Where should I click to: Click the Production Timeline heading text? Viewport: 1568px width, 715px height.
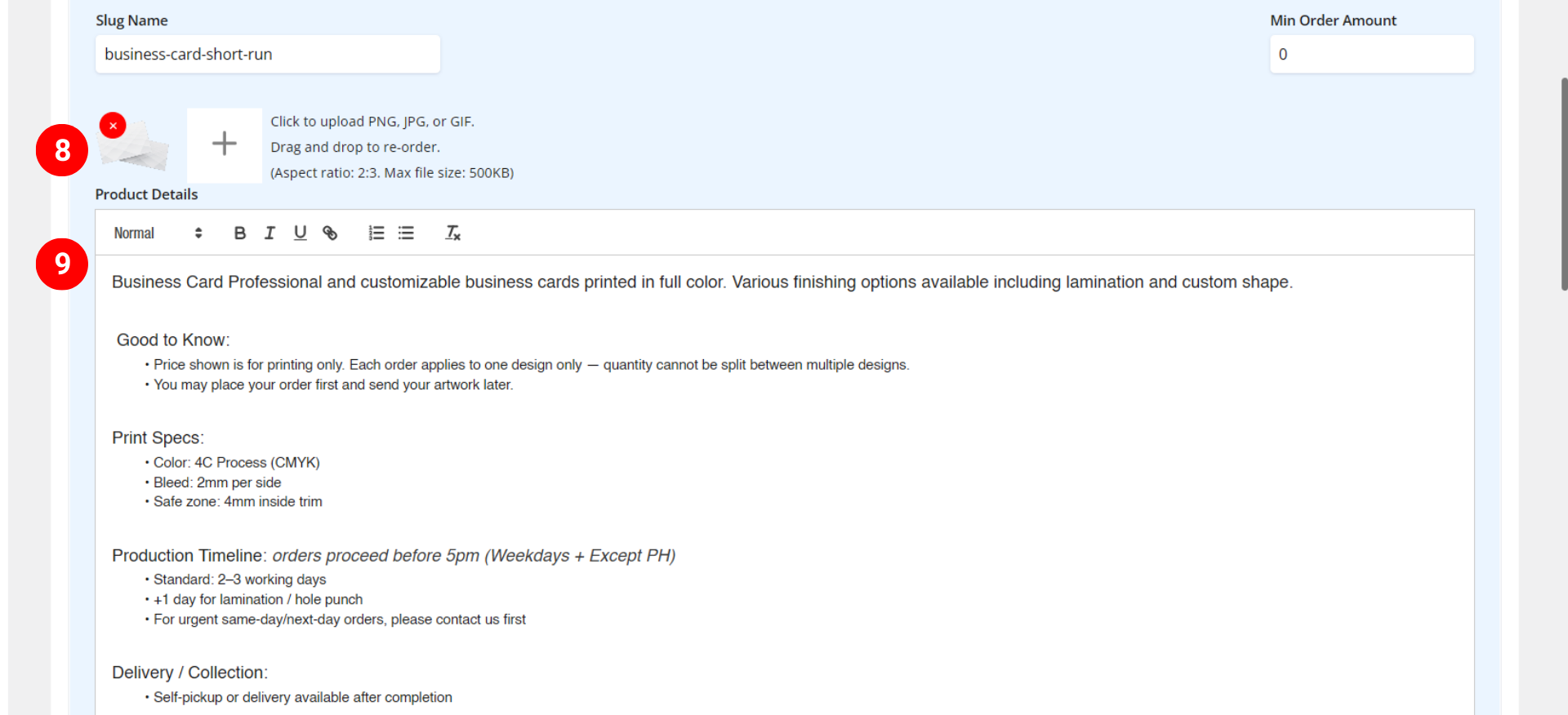click(188, 556)
